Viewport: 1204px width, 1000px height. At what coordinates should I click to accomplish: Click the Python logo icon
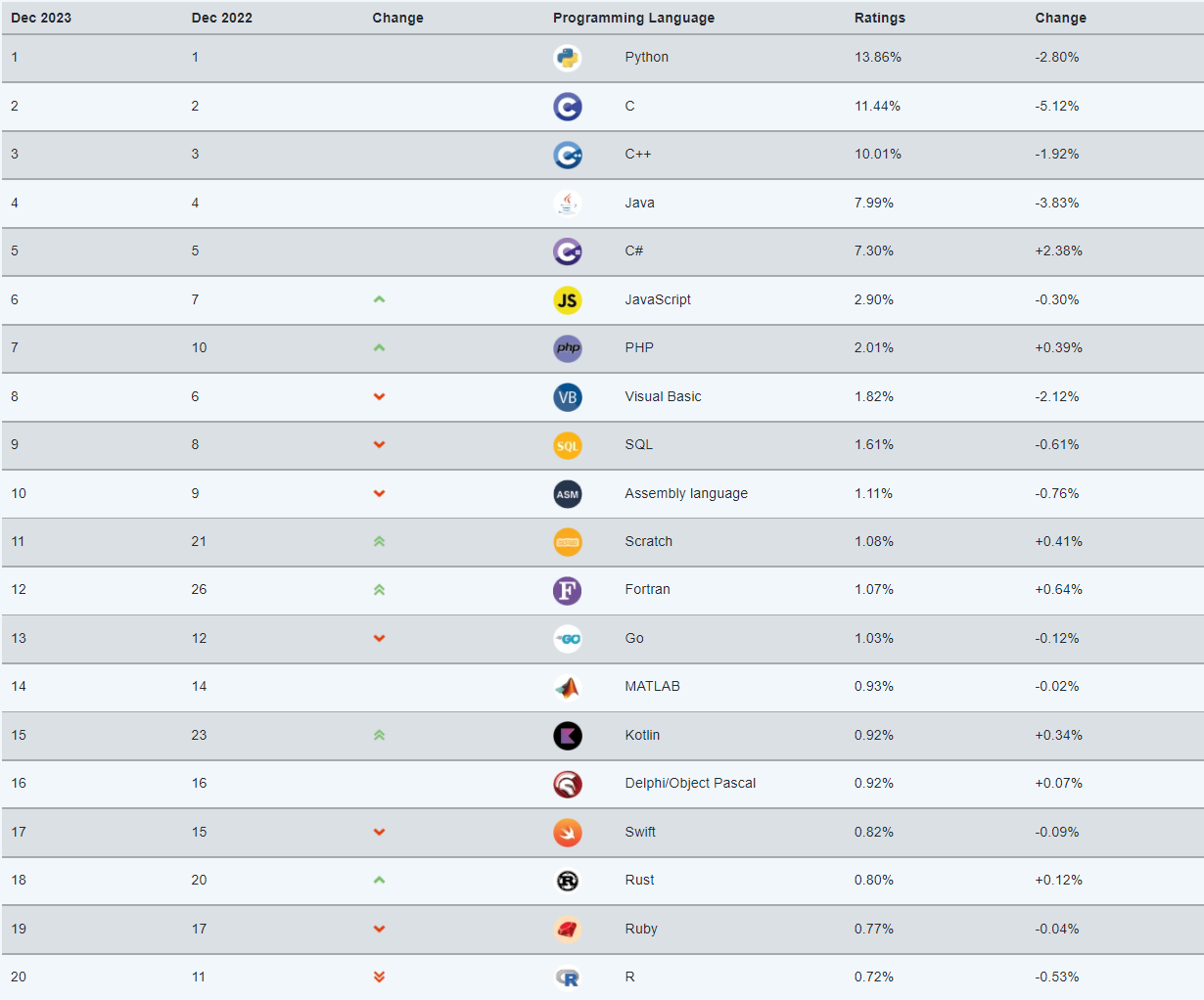[x=568, y=58]
